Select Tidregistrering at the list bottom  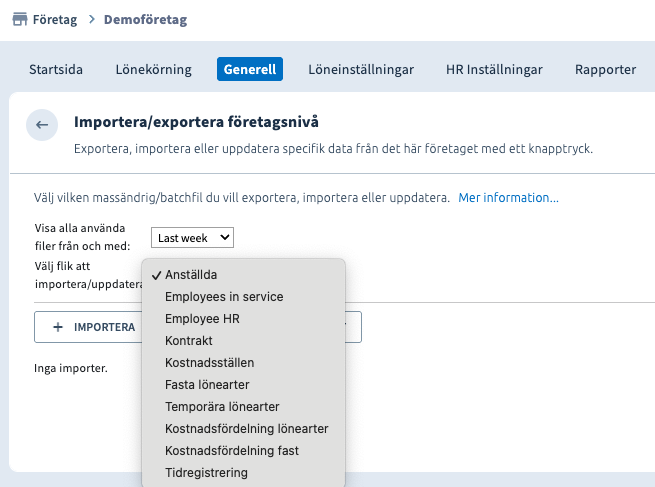tap(206, 473)
